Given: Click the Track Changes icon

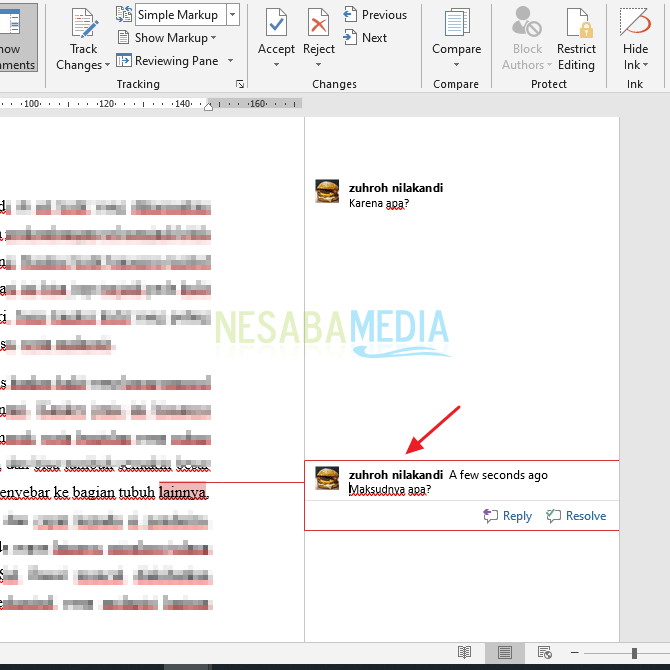Looking at the screenshot, I should (84, 25).
